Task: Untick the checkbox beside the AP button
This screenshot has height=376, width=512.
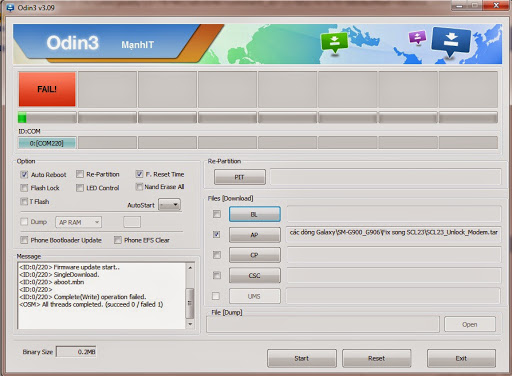Action: point(217,234)
